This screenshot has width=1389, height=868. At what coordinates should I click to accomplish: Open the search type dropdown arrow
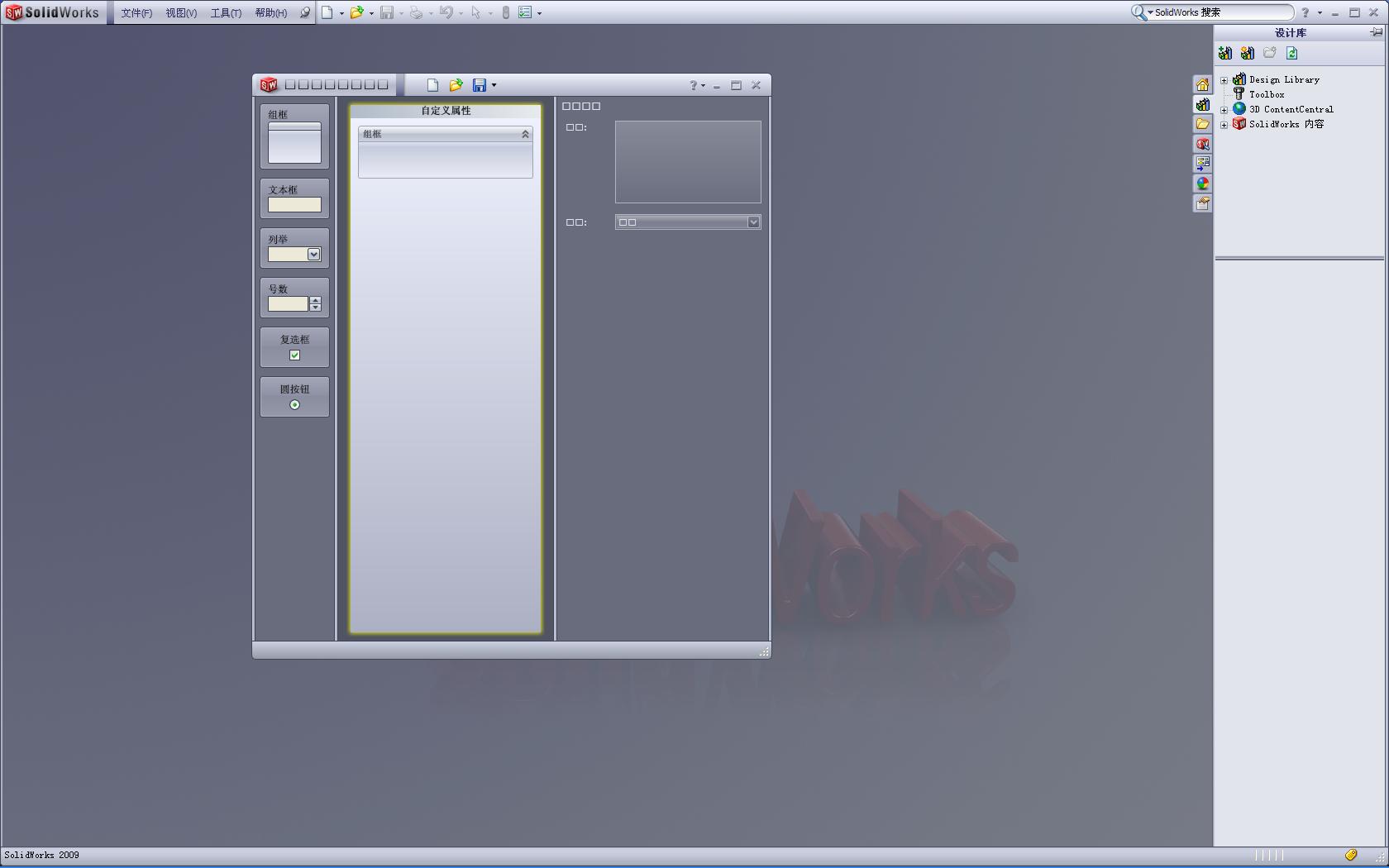pos(1150,12)
